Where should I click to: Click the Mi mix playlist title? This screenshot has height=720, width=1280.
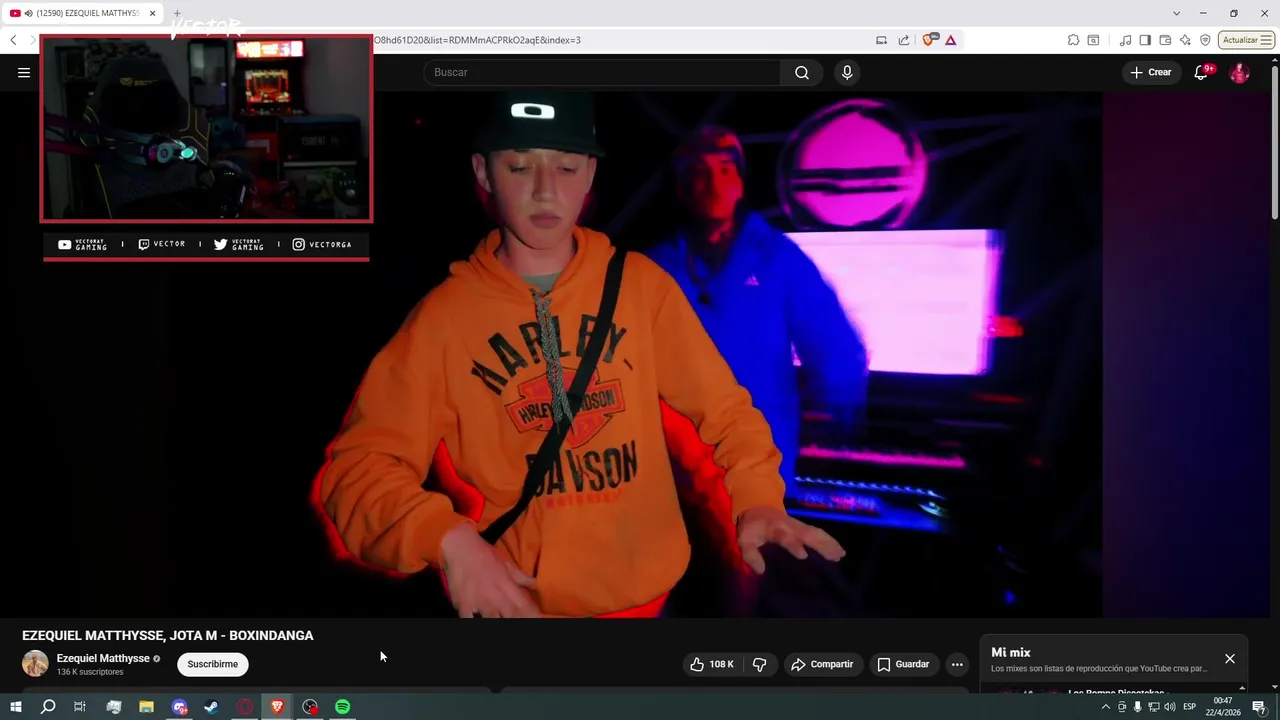pos(1010,653)
